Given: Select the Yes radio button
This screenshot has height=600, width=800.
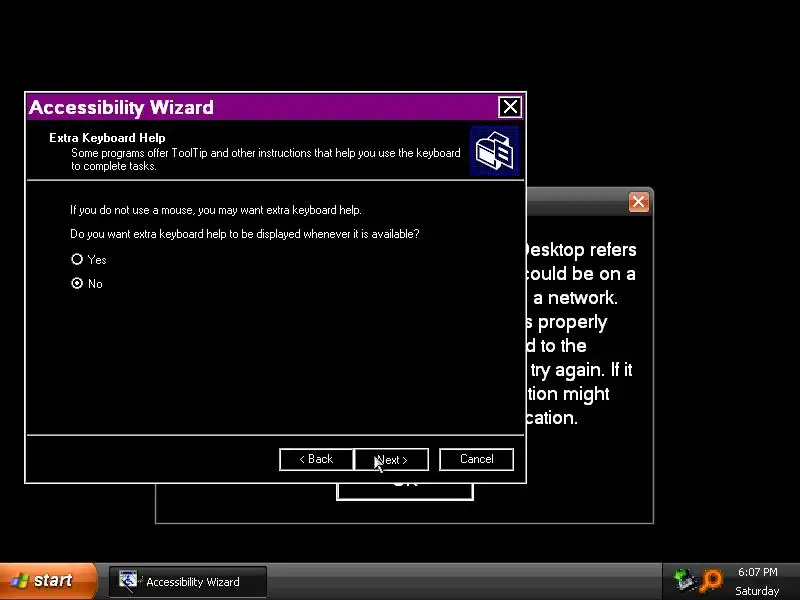Looking at the screenshot, I should [77, 259].
